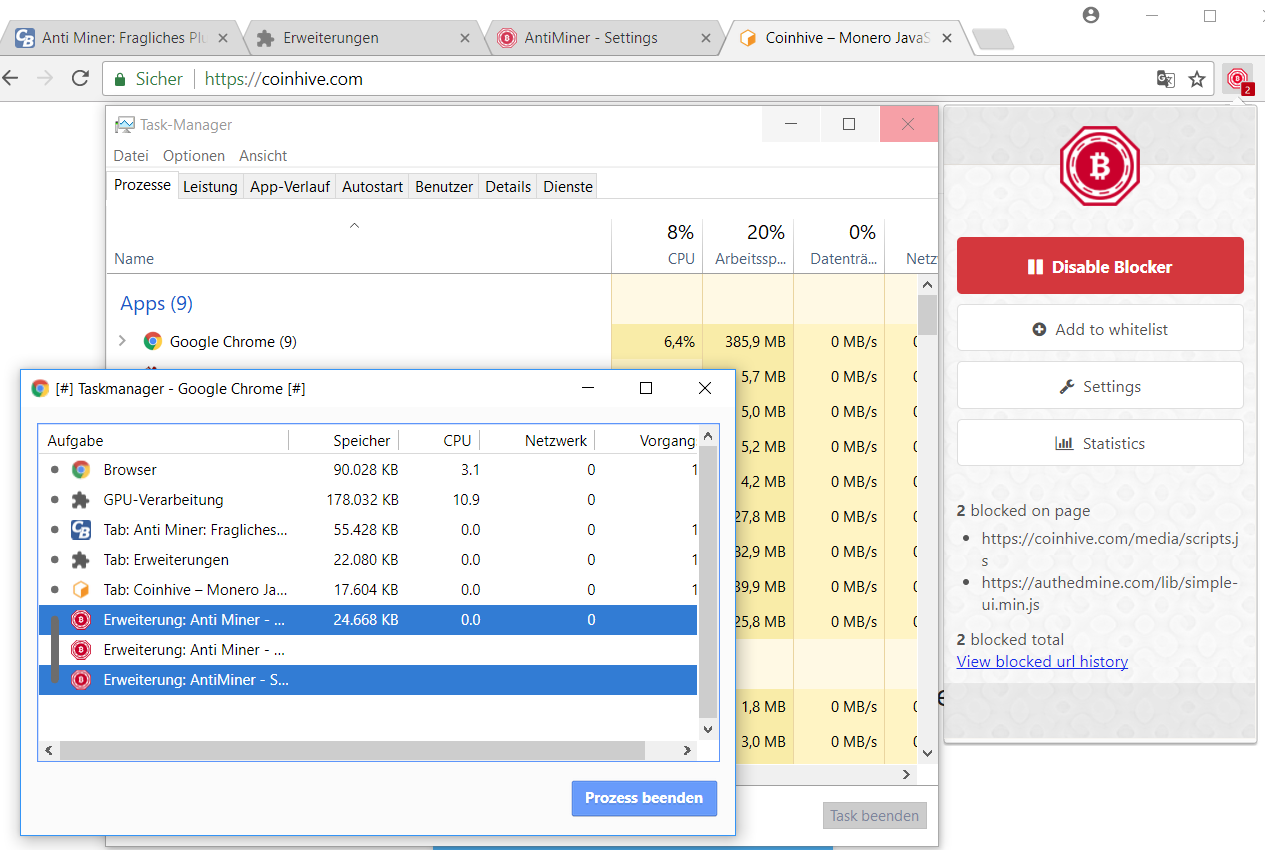Open the Chrome user profile icon
This screenshot has height=850, width=1265.
(x=1091, y=15)
